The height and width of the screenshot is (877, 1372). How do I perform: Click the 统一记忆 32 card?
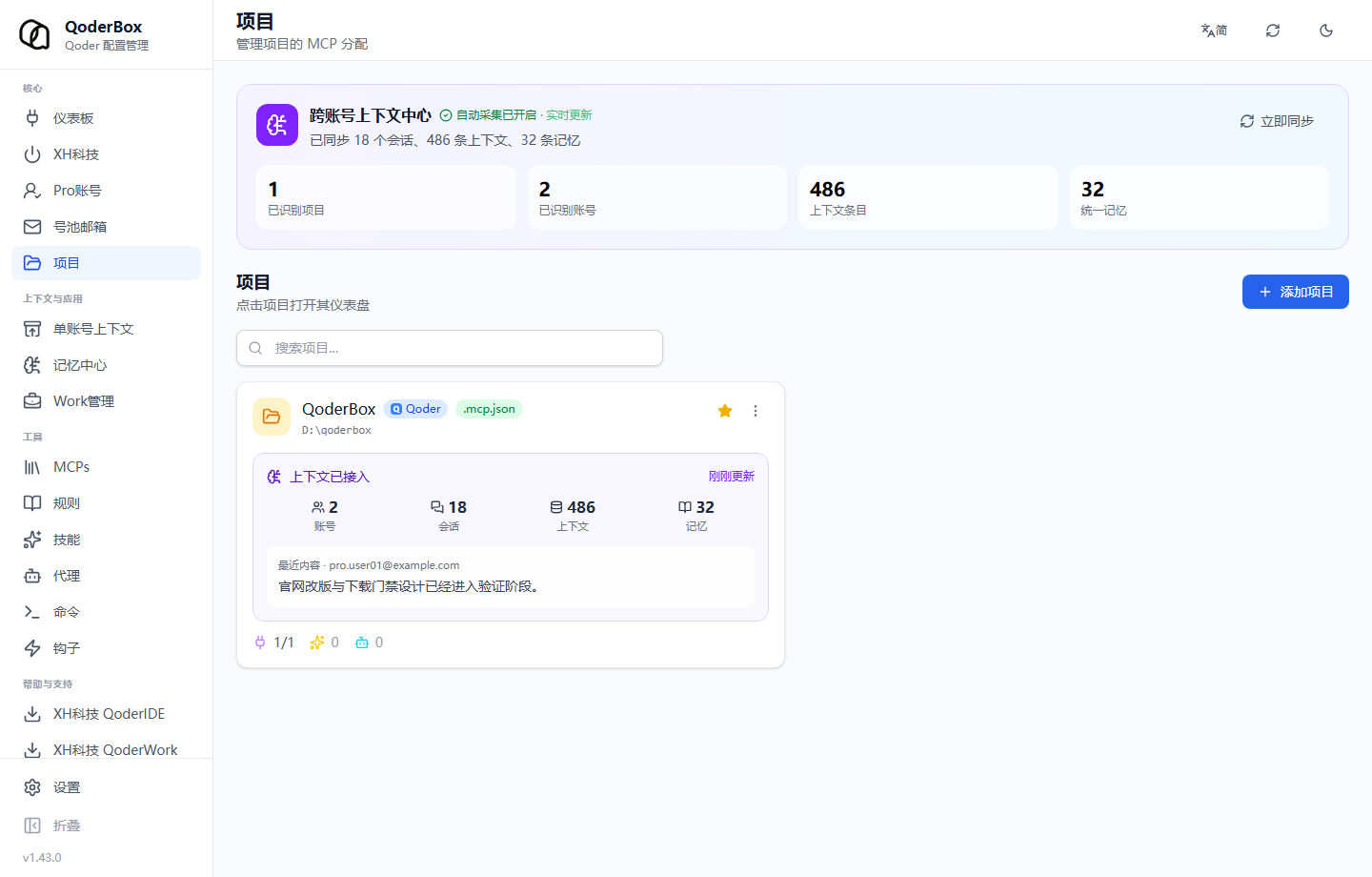click(x=1200, y=197)
